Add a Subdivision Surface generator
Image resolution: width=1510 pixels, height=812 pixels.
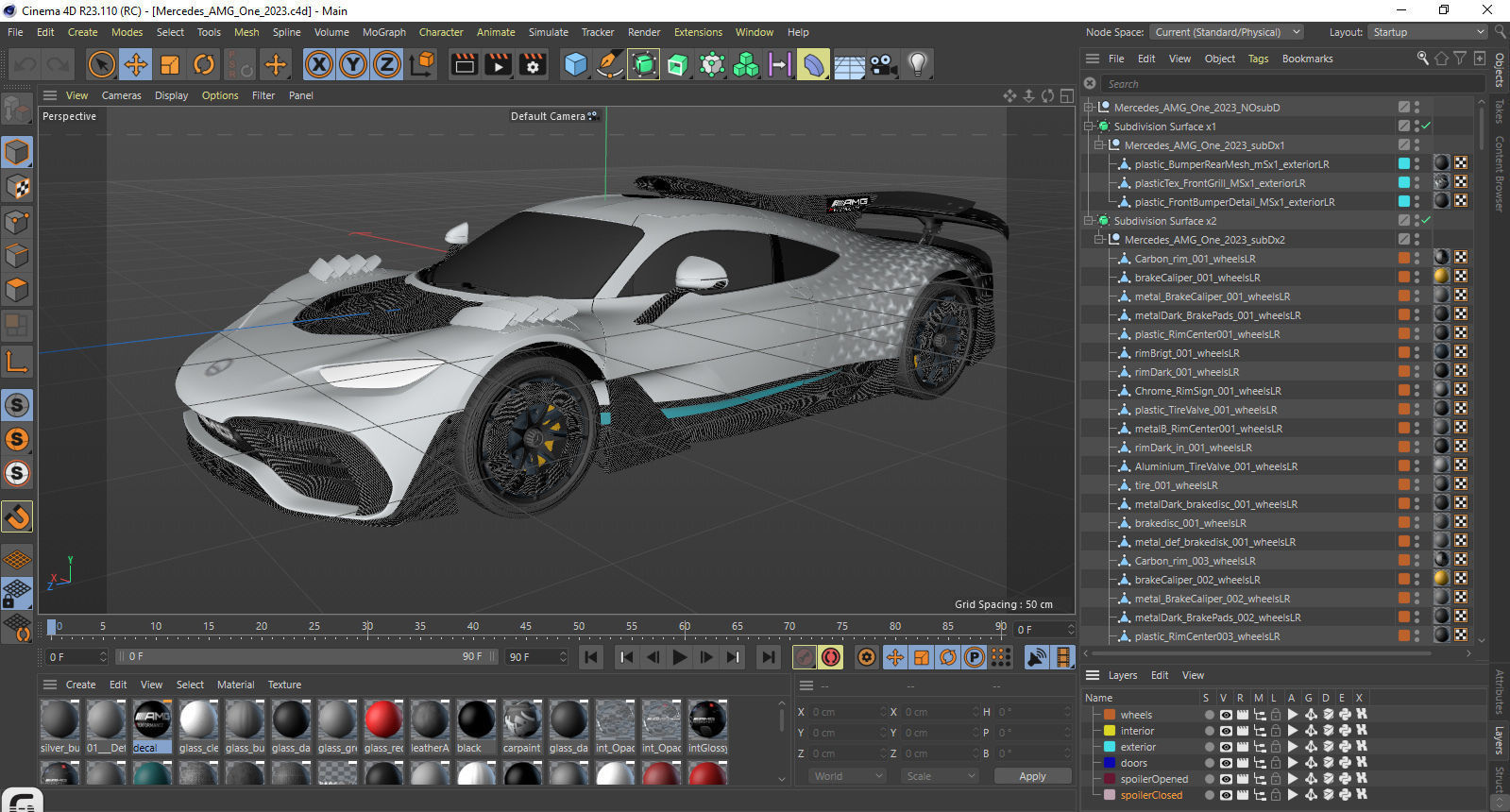click(643, 64)
